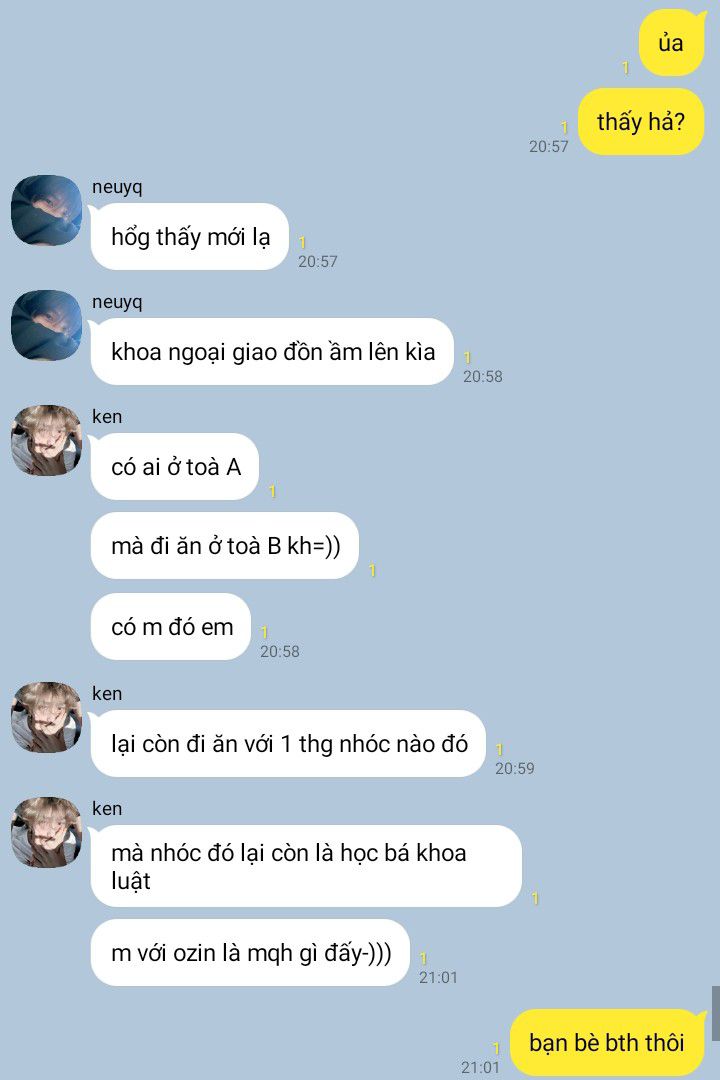720x1080 pixels.
Task: Tap "lại còn đi ăn với 1 thg nhóc" message
Action: tap(288, 743)
